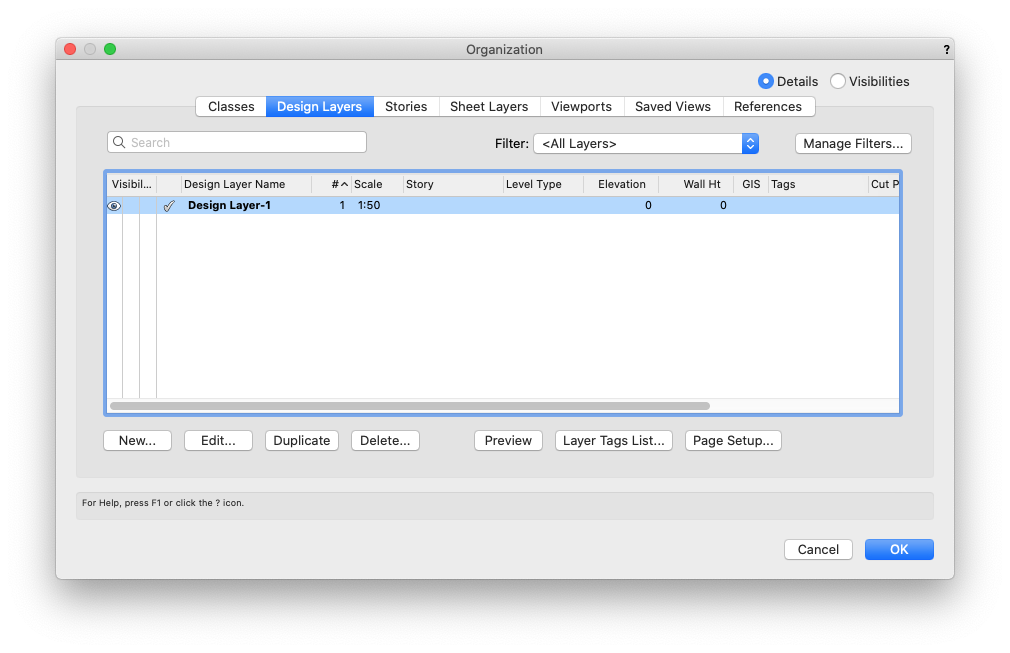Screen dimensions: 1010x653
Task: Switch to the Viewports tab
Action: pyautogui.click(x=582, y=107)
